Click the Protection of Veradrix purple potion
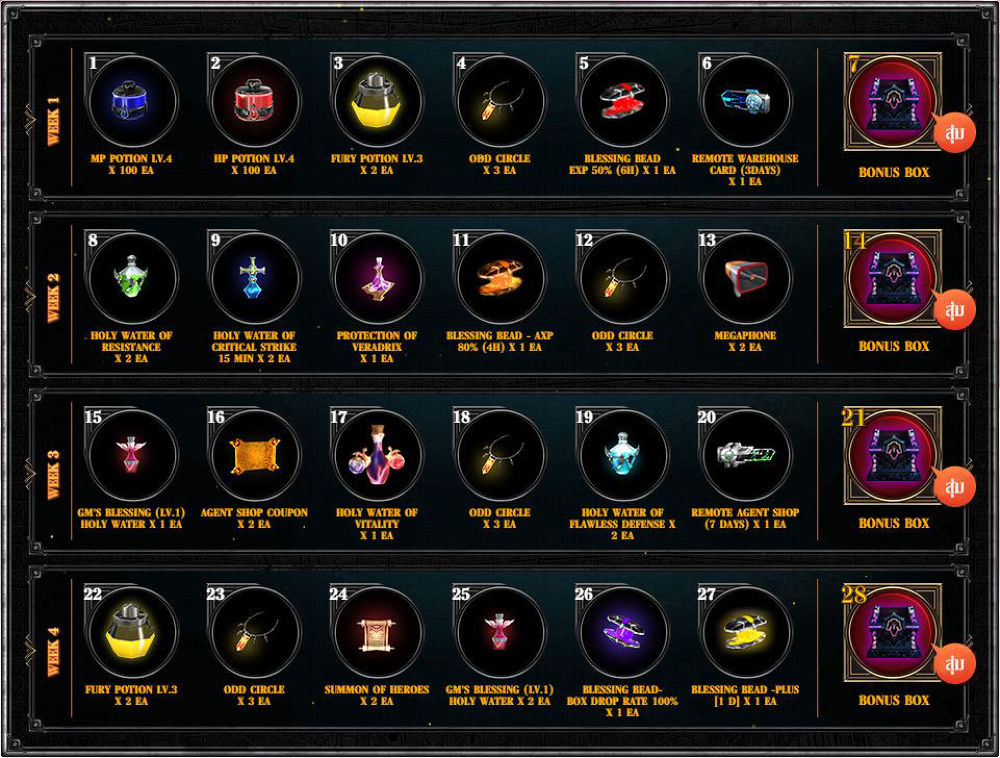The image size is (1000, 758). coord(377,279)
